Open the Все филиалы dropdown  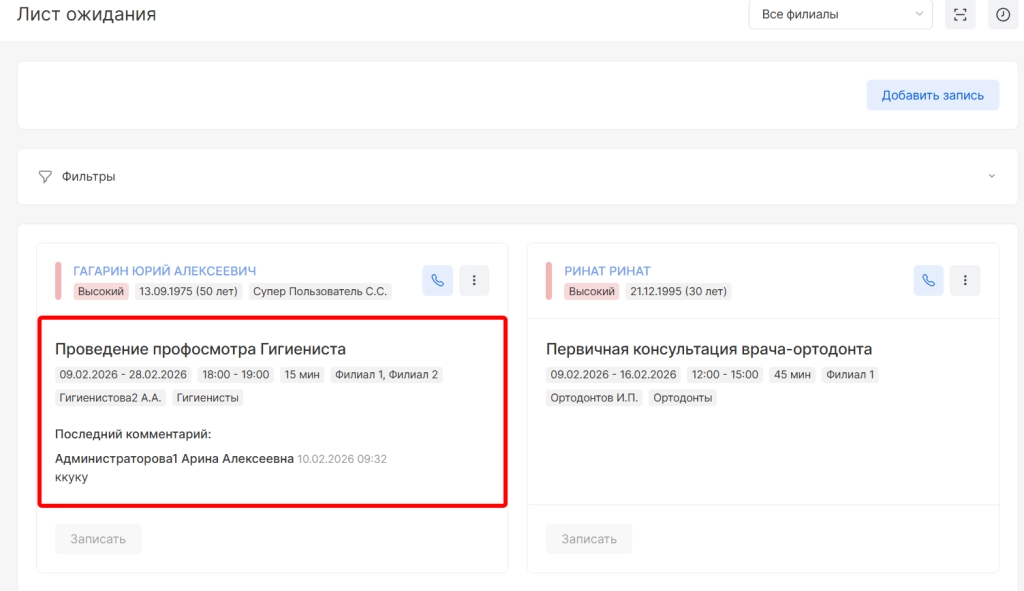(x=840, y=15)
